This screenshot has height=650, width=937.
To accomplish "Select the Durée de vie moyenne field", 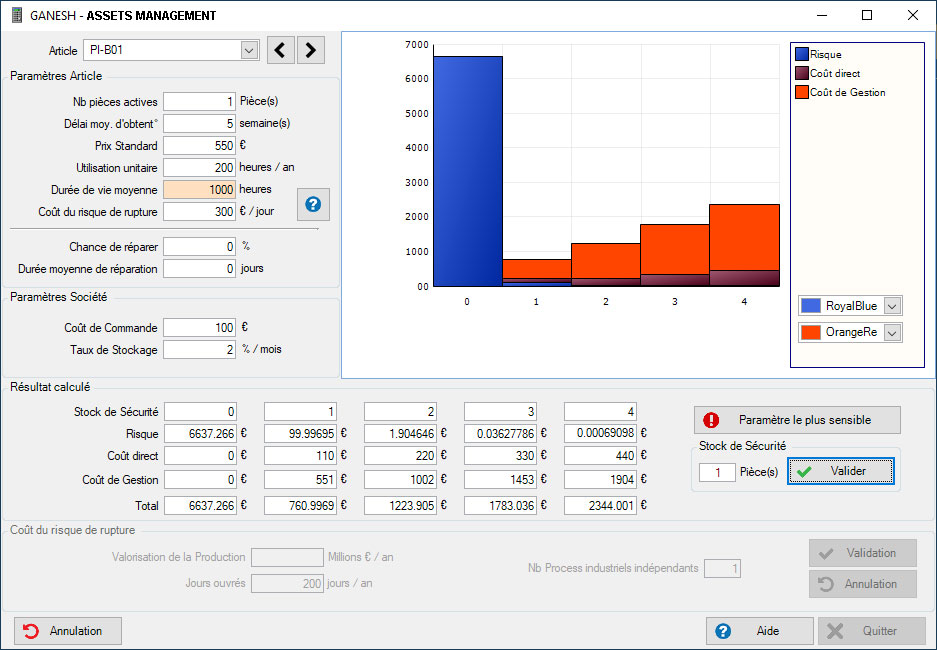I will pyautogui.click(x=199, y=189).
